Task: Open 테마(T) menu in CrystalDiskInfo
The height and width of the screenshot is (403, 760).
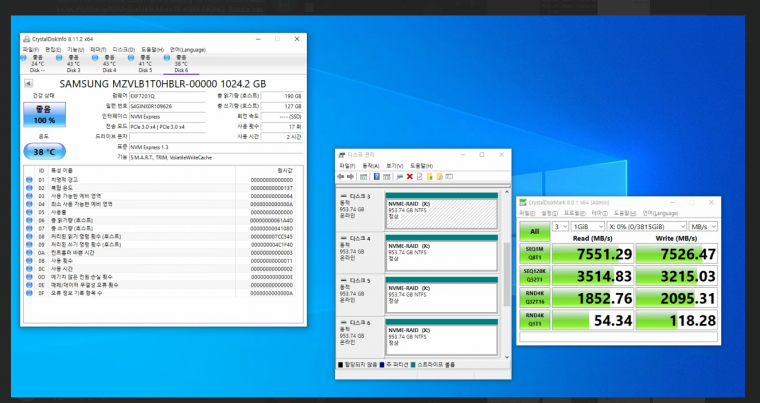Action: point(98,49)
